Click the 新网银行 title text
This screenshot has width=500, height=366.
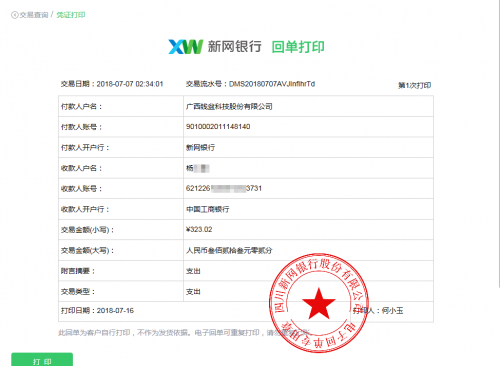pos(235,47)
